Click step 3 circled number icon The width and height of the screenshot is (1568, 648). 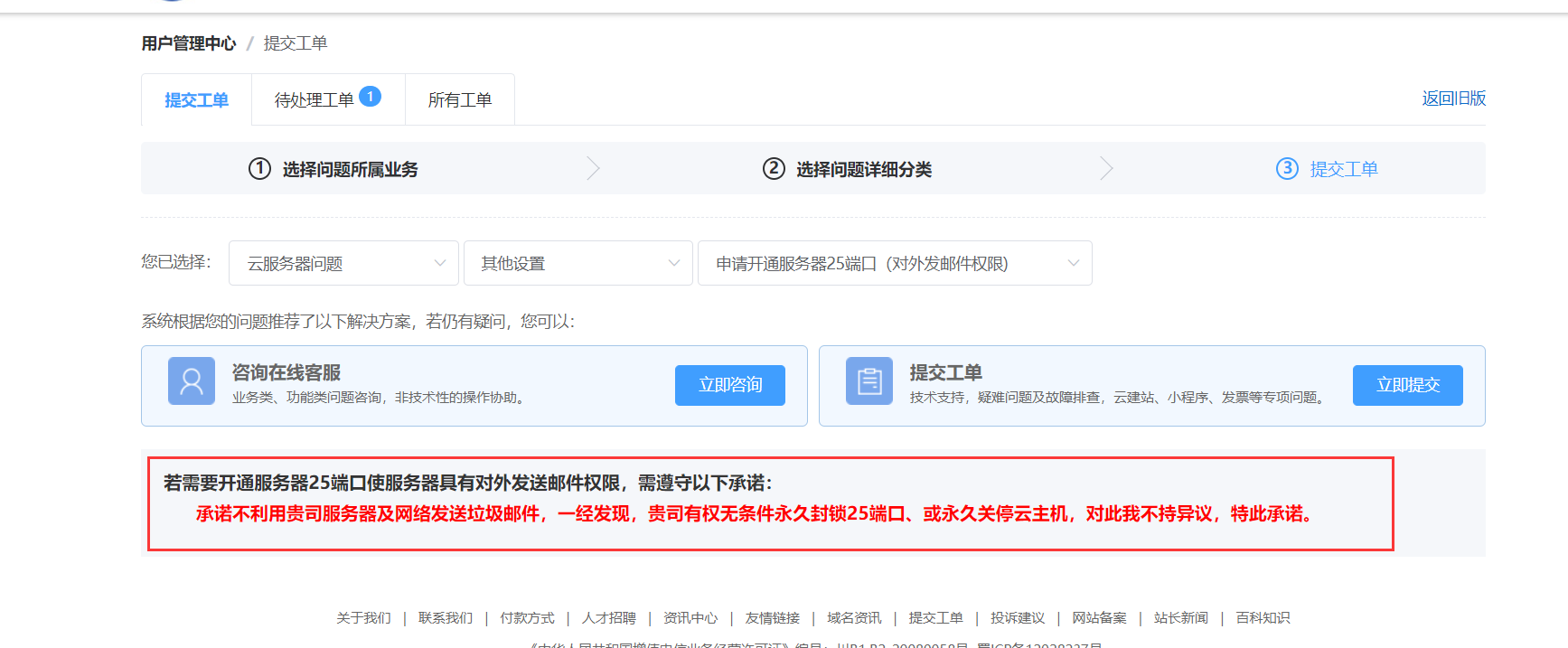pos(1287,169)
